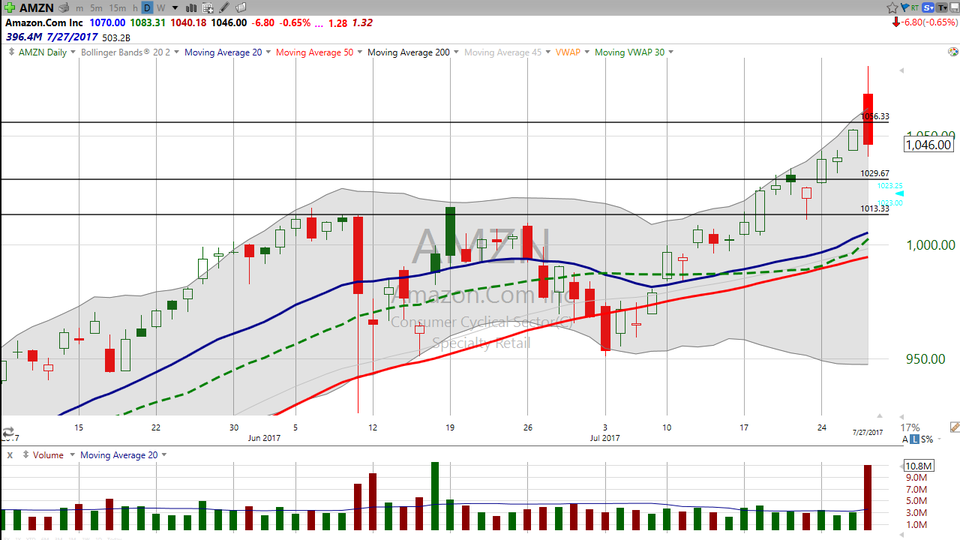Open the gray T dropdown button

(942, 8)
